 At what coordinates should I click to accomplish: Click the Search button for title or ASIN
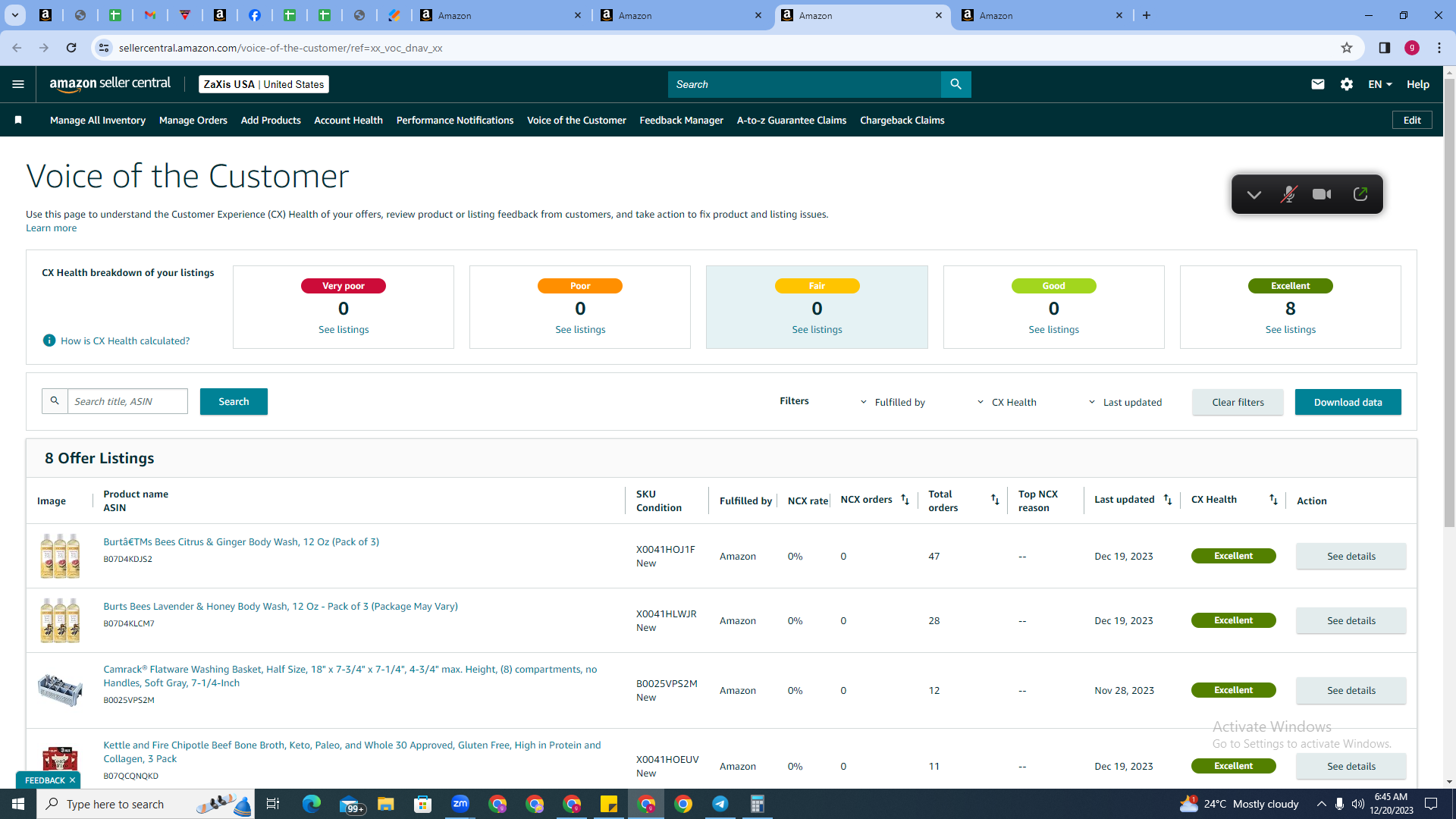coord(234,402)
